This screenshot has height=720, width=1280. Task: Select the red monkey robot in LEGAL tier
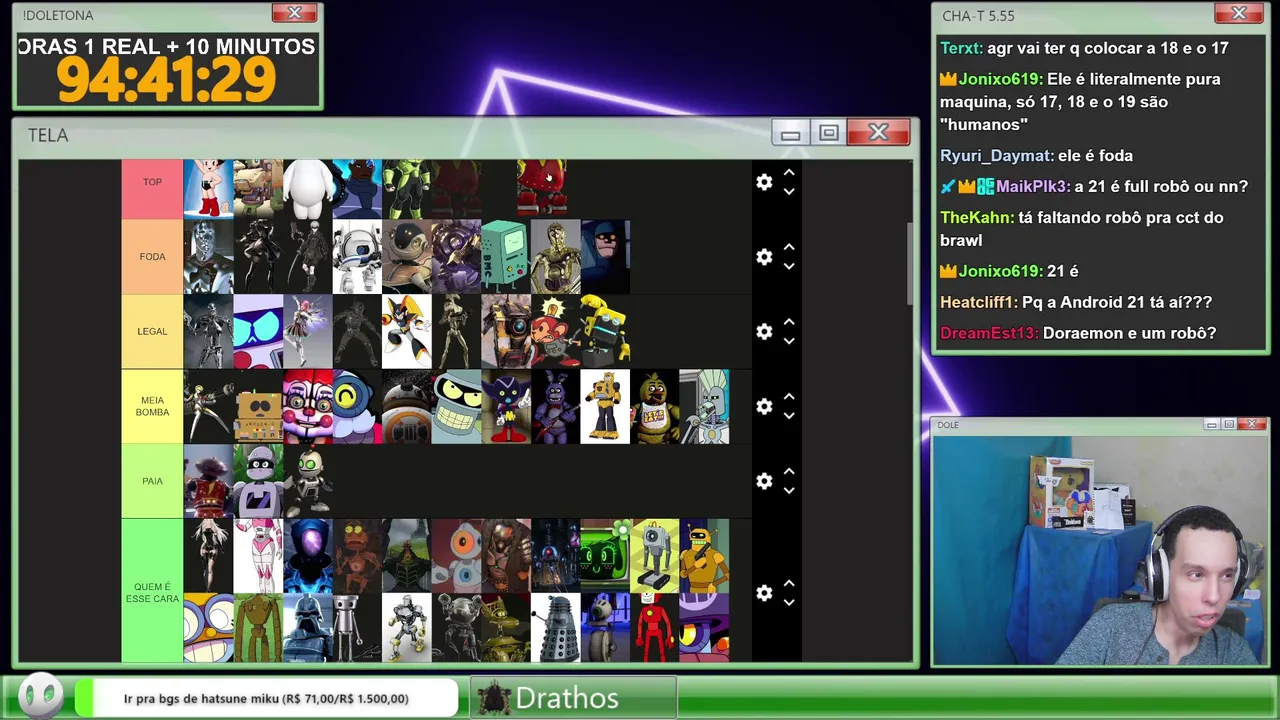(555, 331)
